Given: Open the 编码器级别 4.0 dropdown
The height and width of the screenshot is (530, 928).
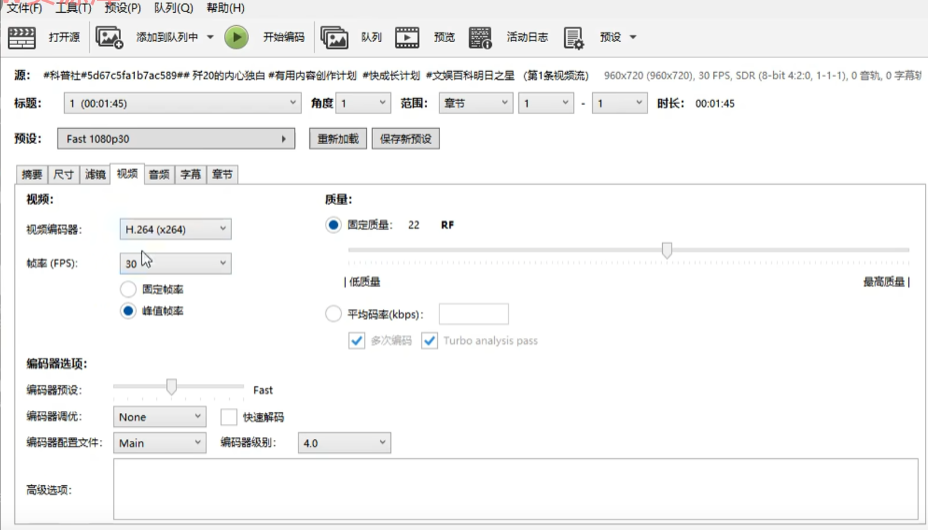Looking at the screenshot, I should [344, 443].
